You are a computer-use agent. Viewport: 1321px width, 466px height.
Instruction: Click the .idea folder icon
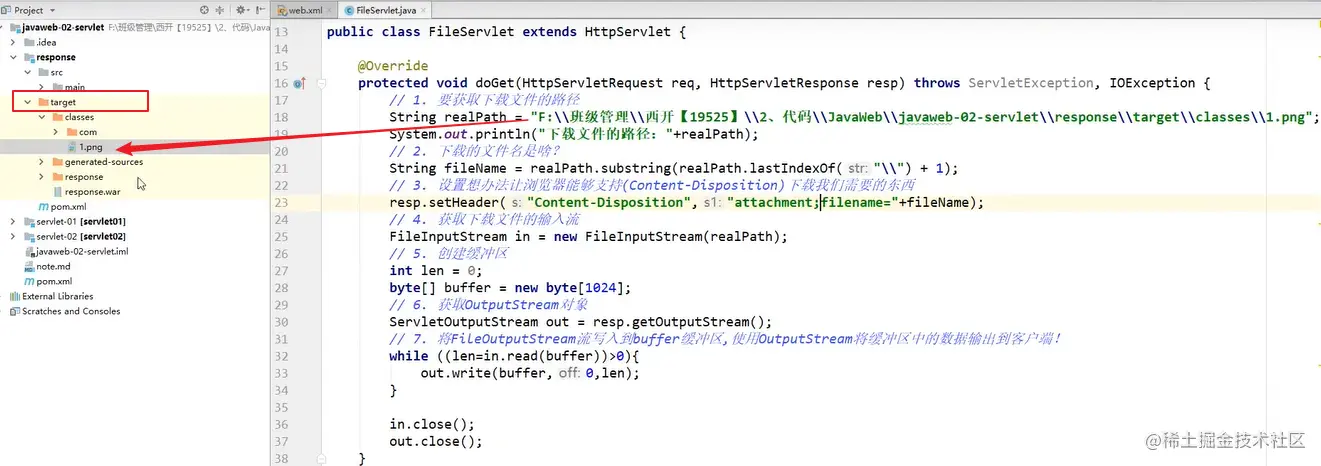pos(28,42)
